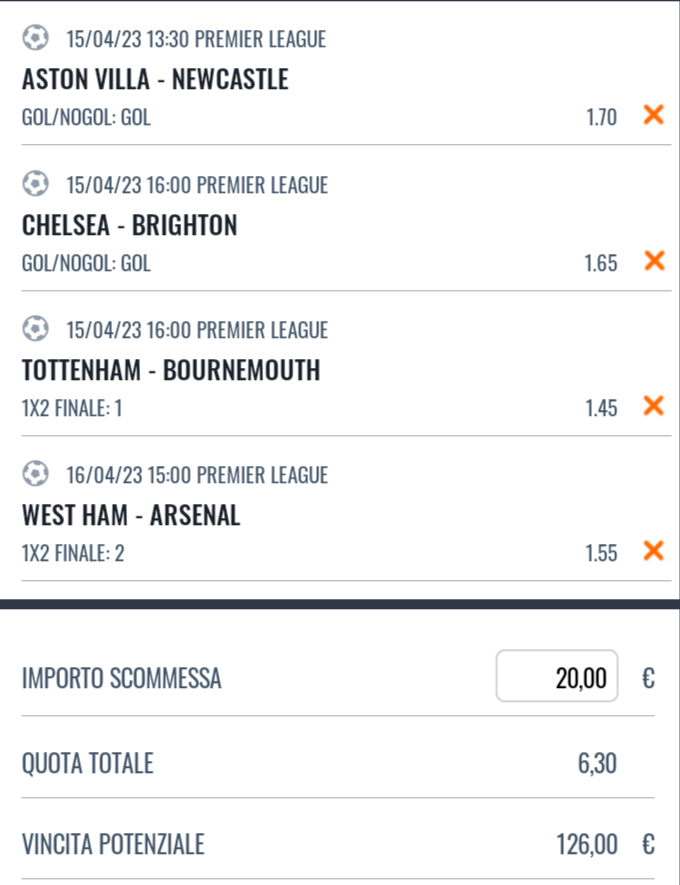
Task: Click the bet amount input field
Action: 557,678
